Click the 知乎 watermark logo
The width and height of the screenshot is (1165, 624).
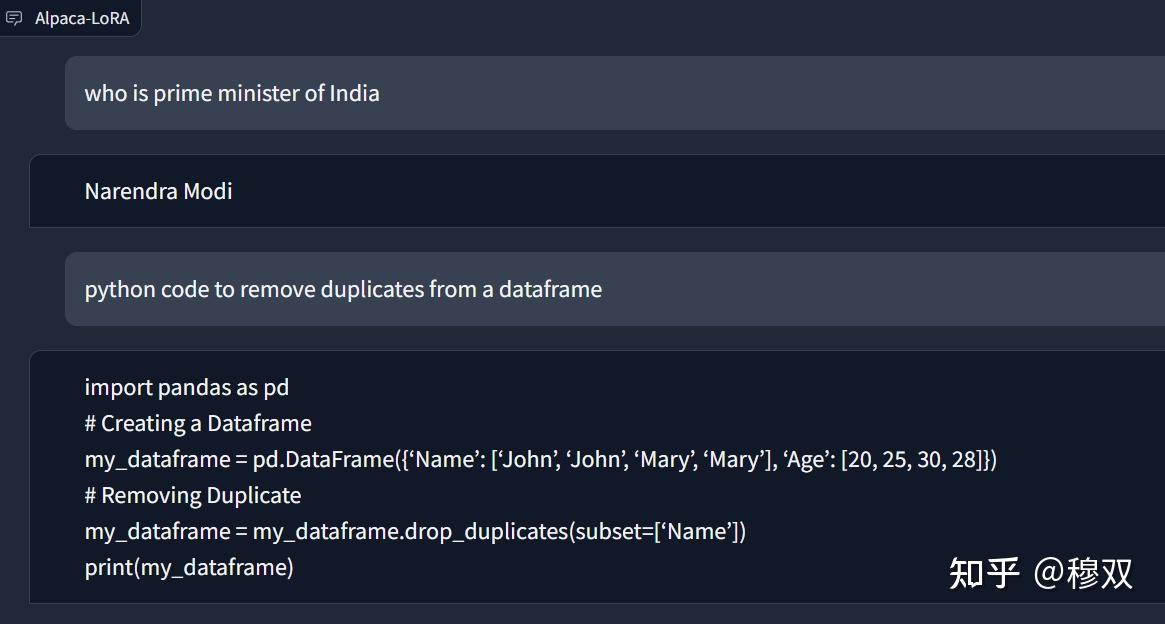click(x=984, y=573)
